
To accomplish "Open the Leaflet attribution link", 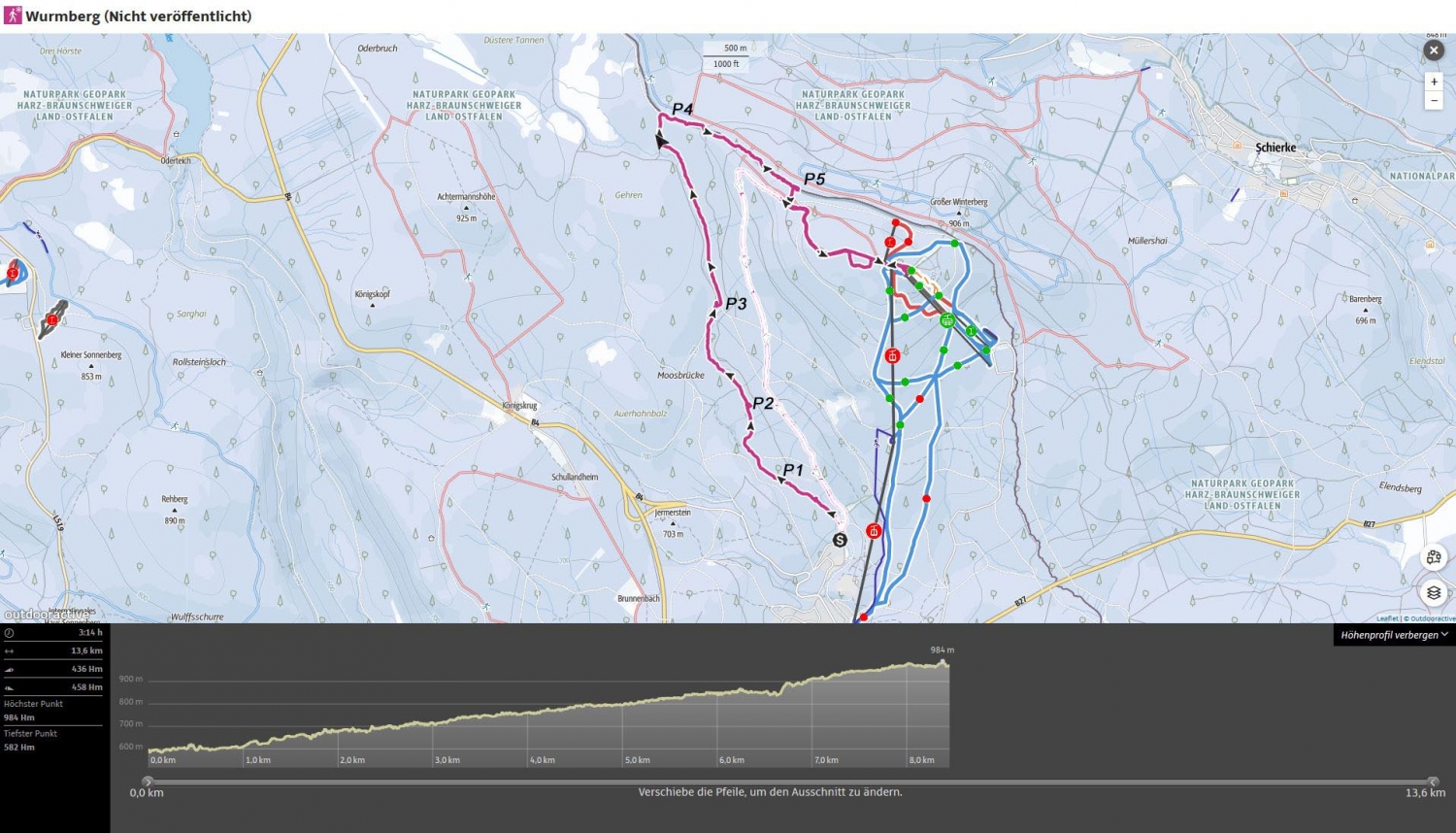I will point(1386,618).
